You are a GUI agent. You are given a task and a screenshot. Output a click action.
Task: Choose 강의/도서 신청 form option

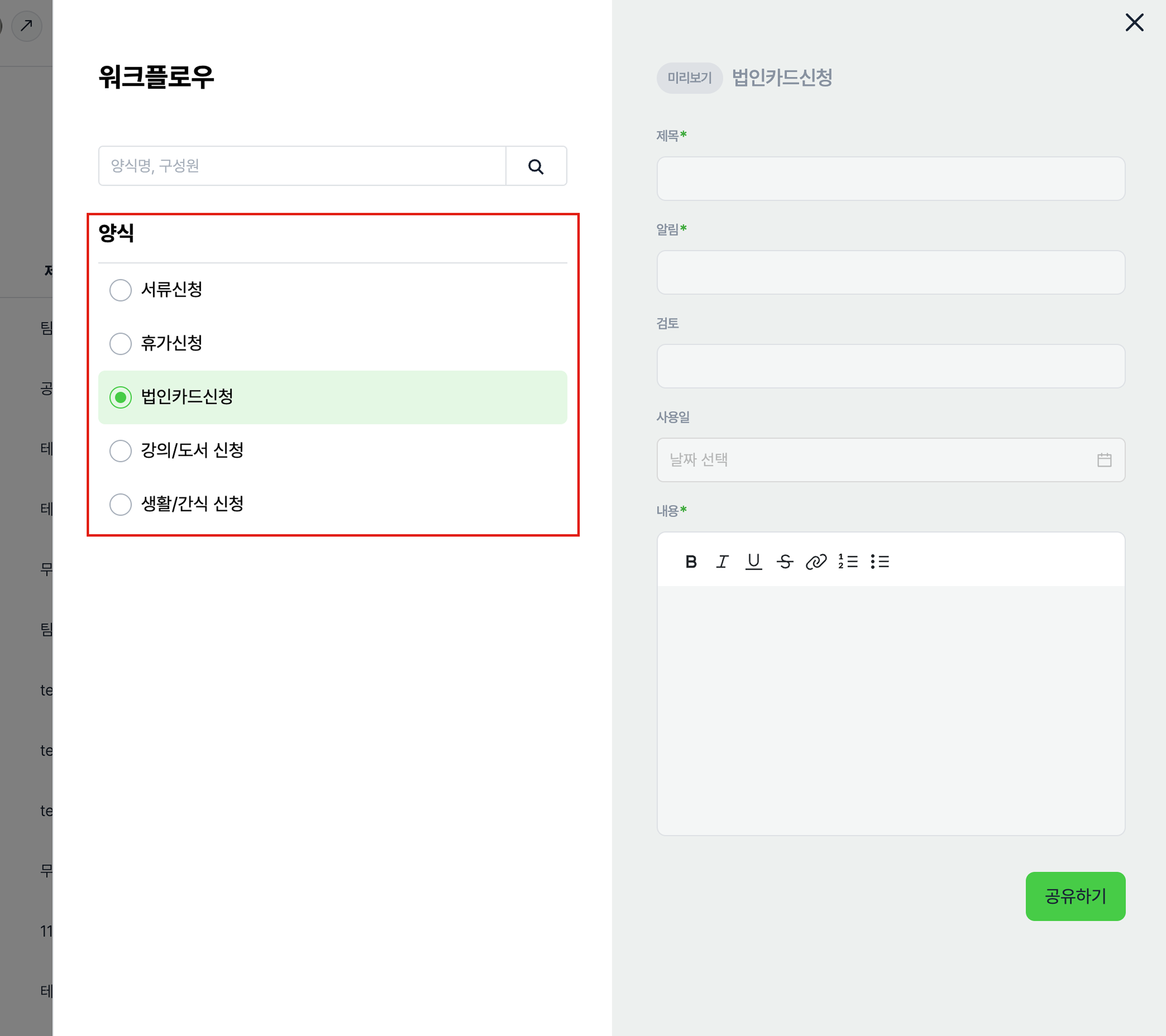click(x=120, y=450)
